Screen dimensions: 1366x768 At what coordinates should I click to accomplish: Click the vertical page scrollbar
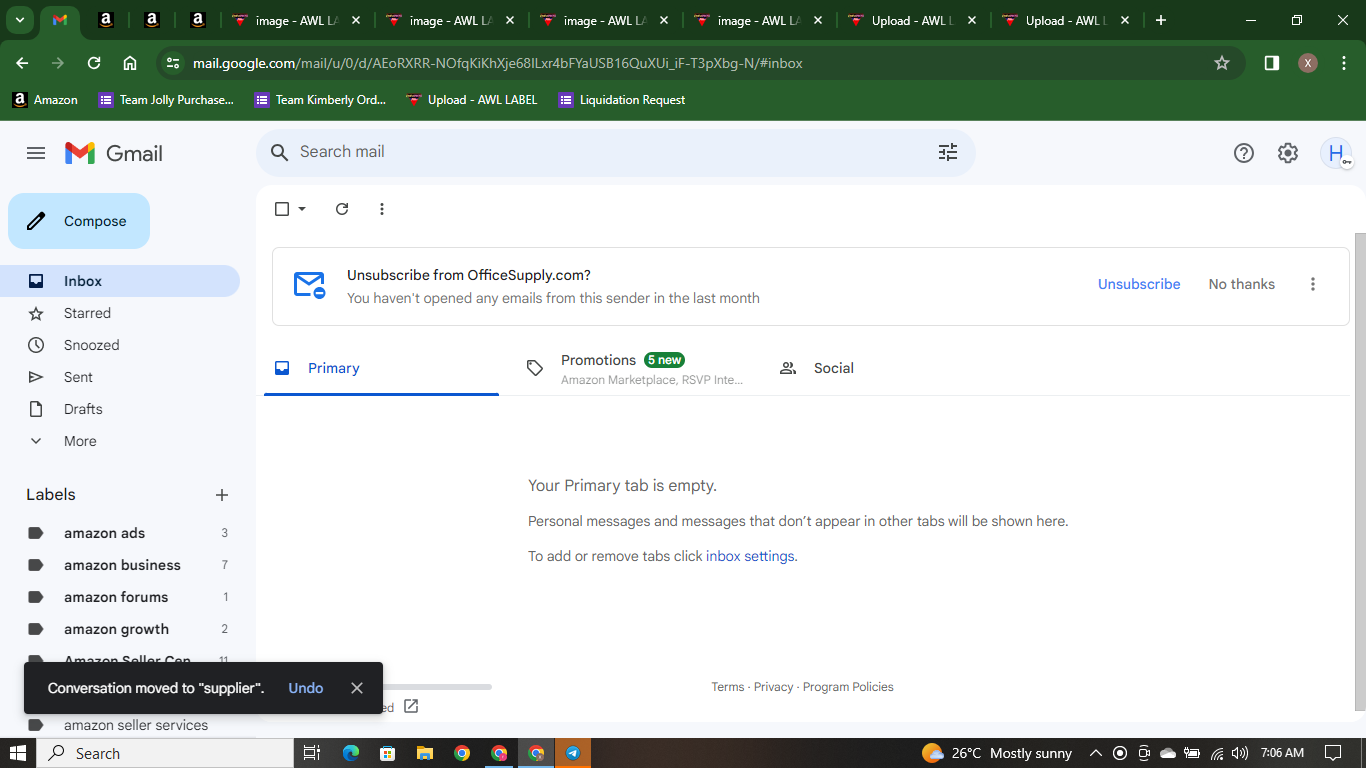[1359, 470]
